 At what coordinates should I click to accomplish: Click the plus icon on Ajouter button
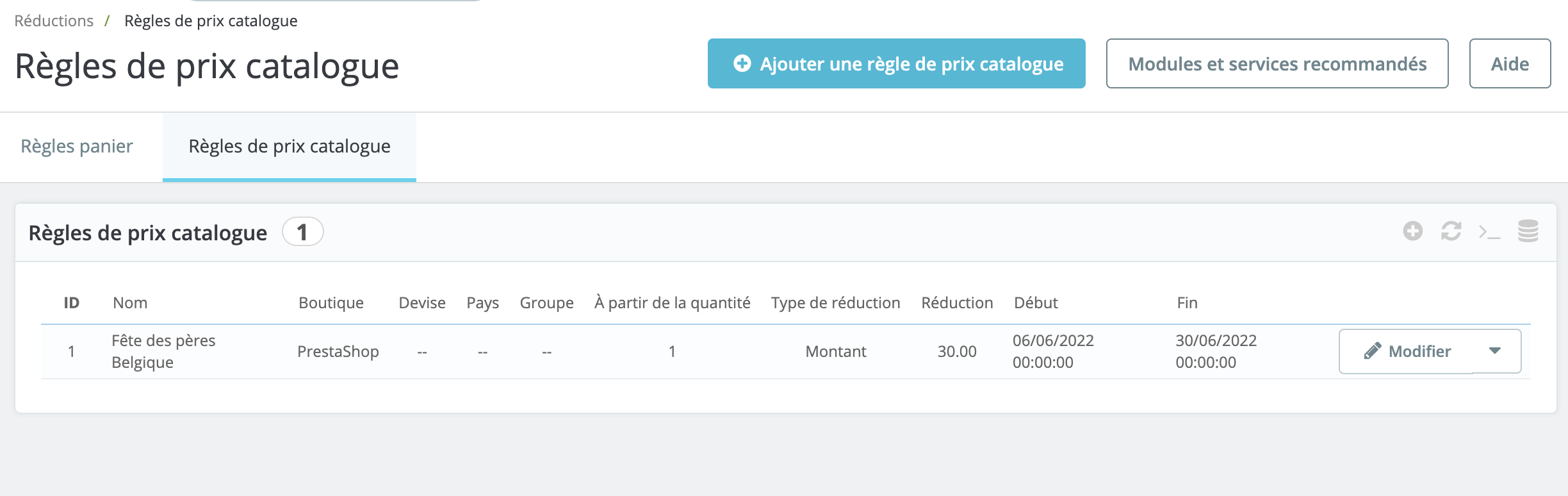pyautogui.click(x=742, y=63)
